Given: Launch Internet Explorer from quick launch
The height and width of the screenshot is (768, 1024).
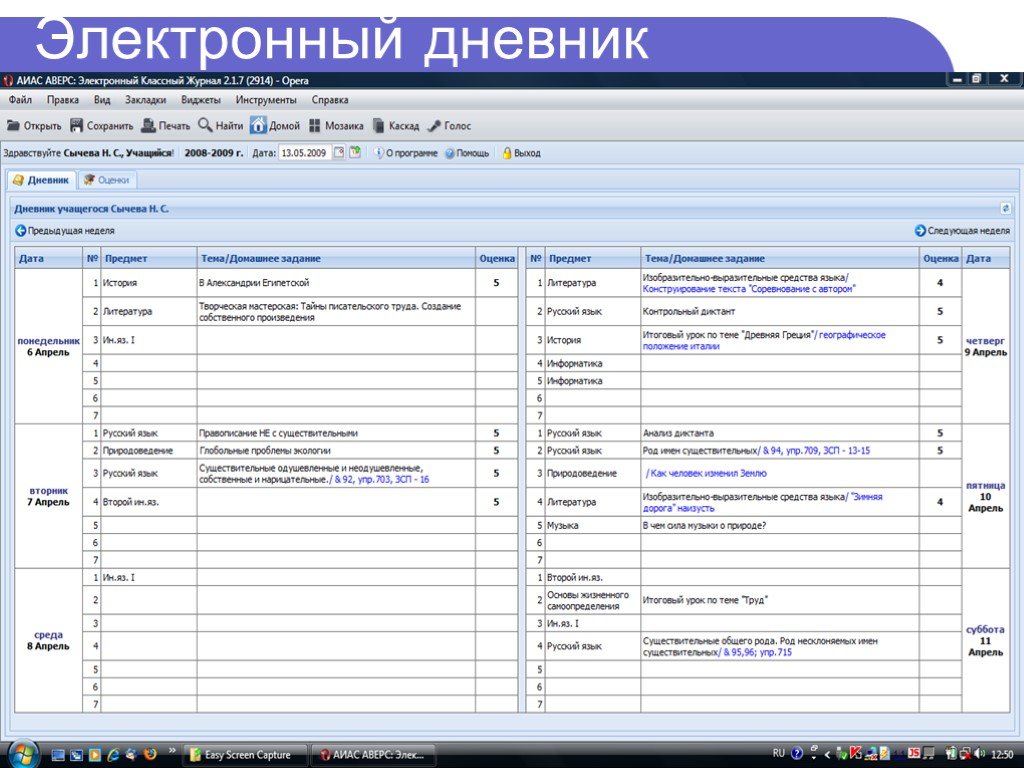Looking at the screenshot, I should point(113,755).
